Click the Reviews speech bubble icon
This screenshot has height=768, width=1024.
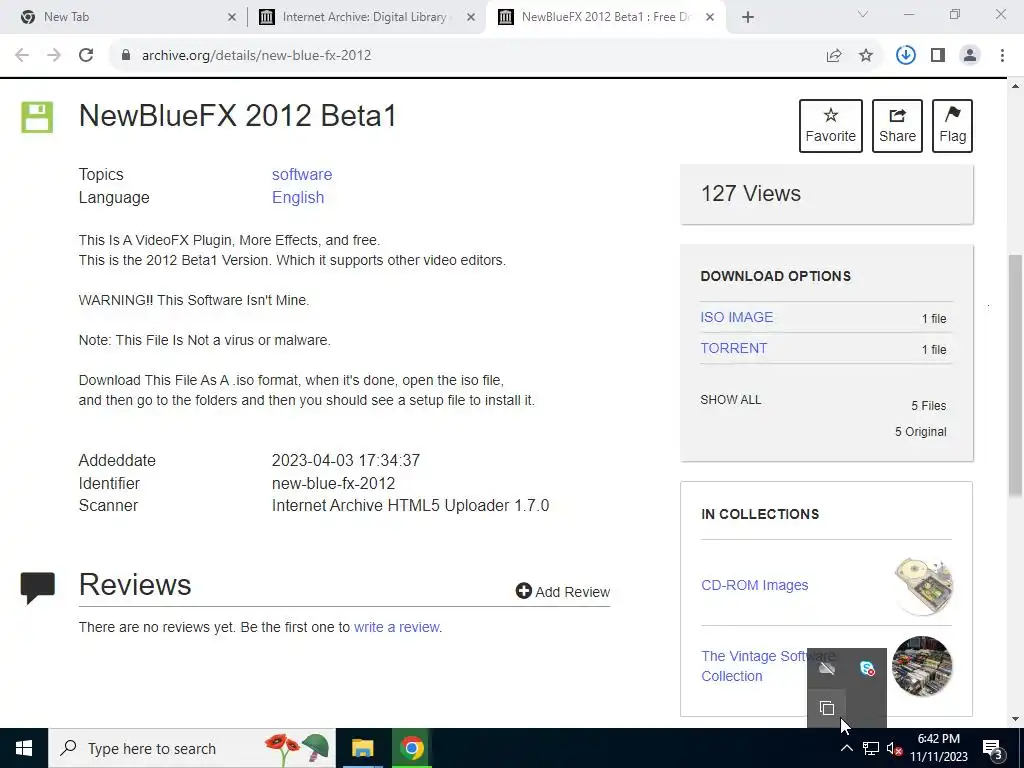point(38,588)
